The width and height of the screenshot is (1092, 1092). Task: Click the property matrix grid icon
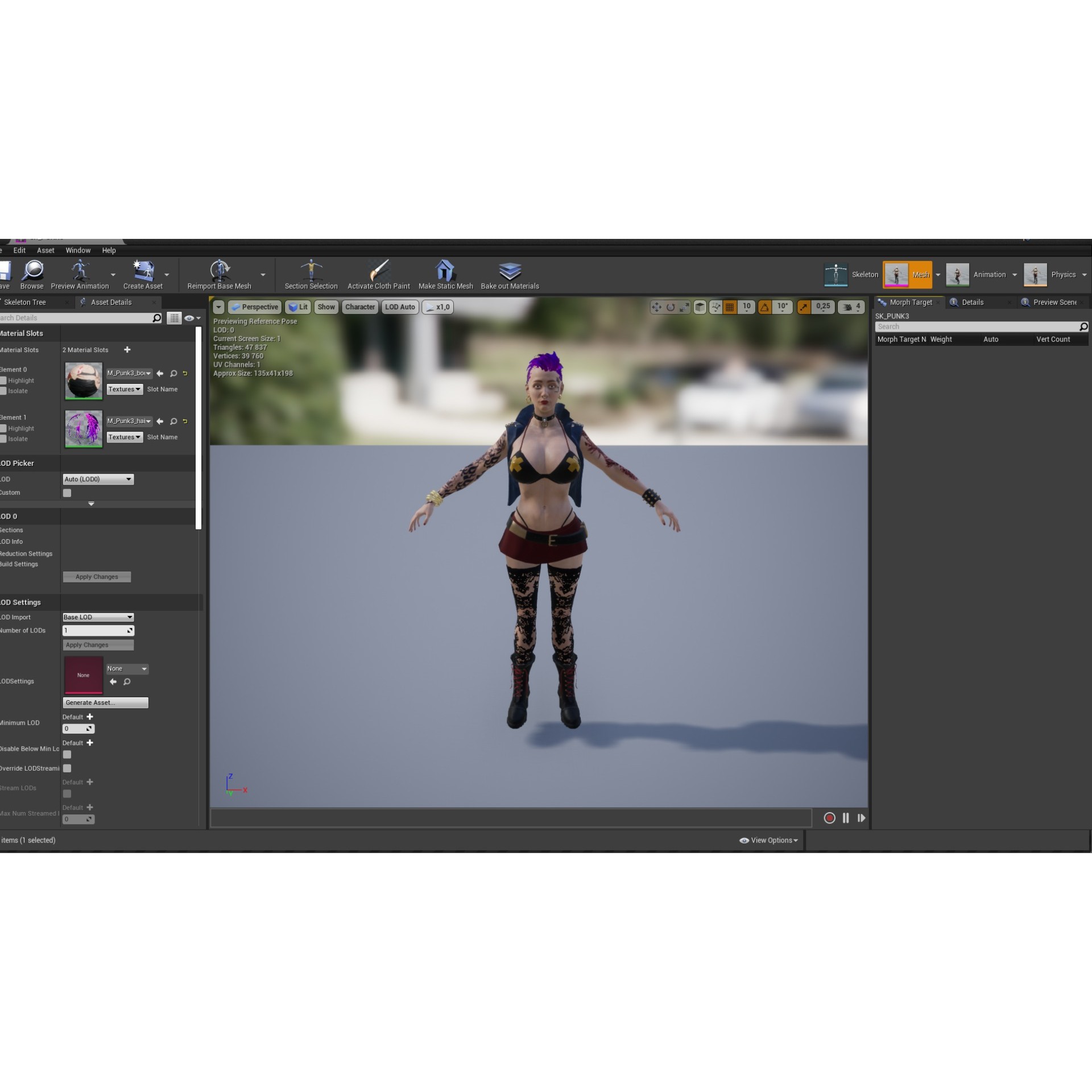point(174,318)
